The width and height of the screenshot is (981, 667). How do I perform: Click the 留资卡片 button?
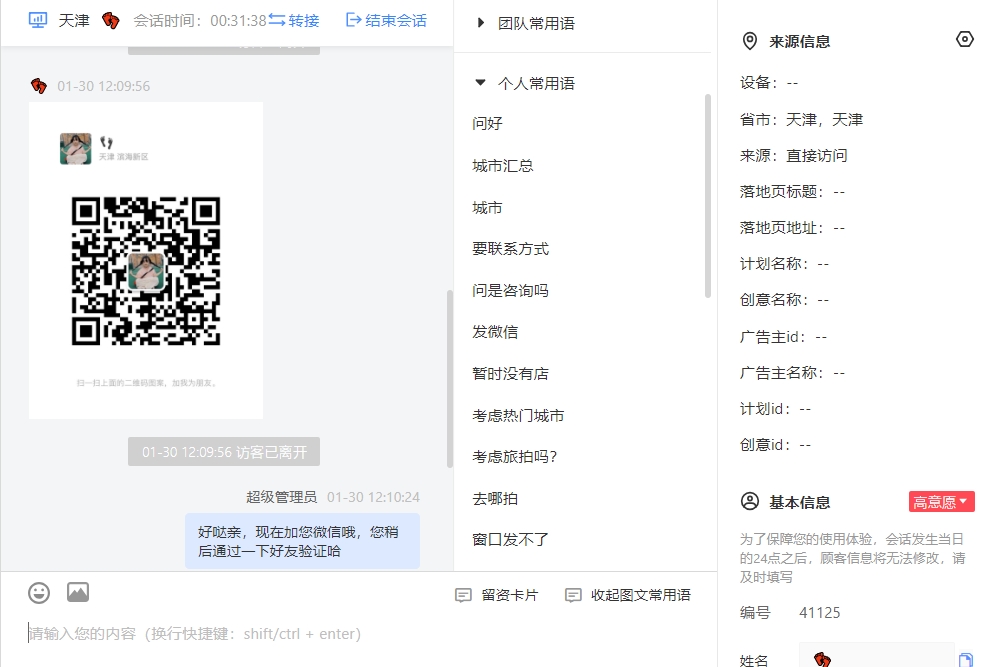click(497, 595)
